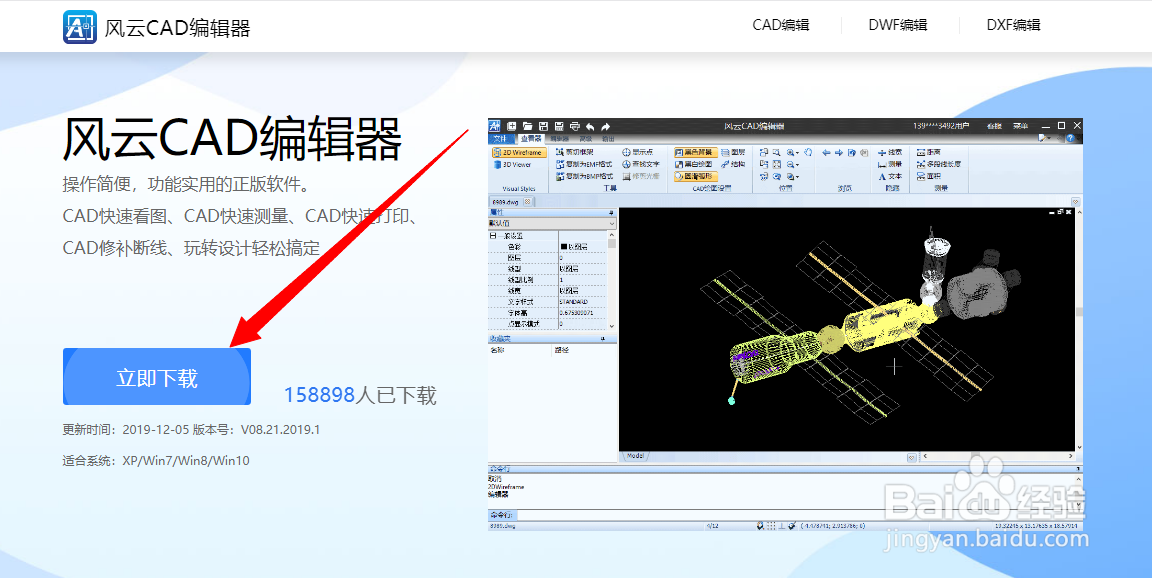Screen dimensions: 1152x578
Task: Click the canvas horizontal scrollbar
Action: click(998, 456)
